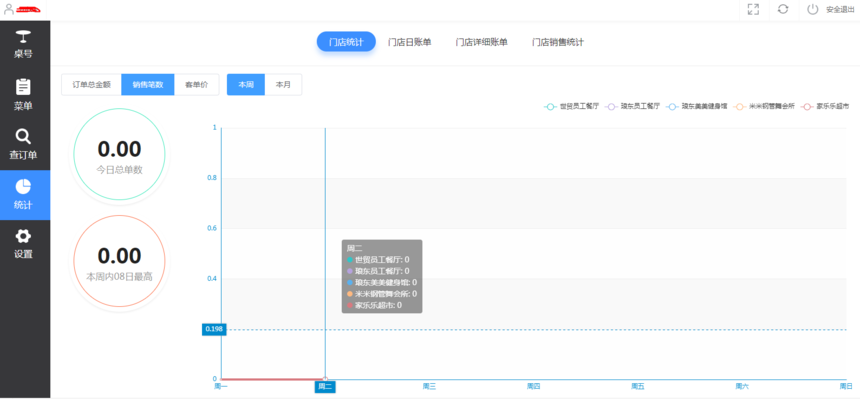This screenshot has height=399, width=860.
Task: Click the power icon to log out
Action: [813, 9]
